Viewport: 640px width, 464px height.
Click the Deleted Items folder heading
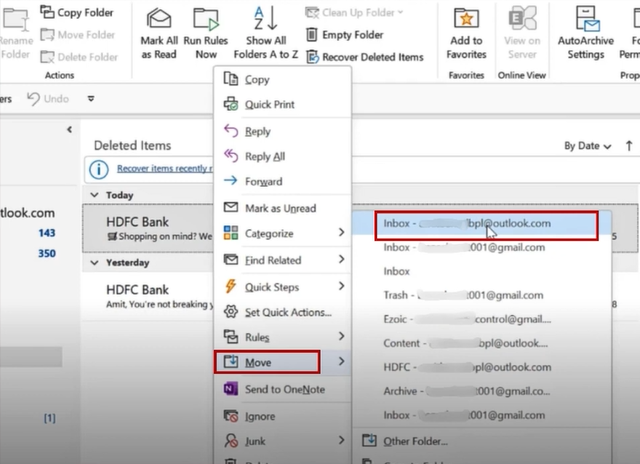(132, 145)
